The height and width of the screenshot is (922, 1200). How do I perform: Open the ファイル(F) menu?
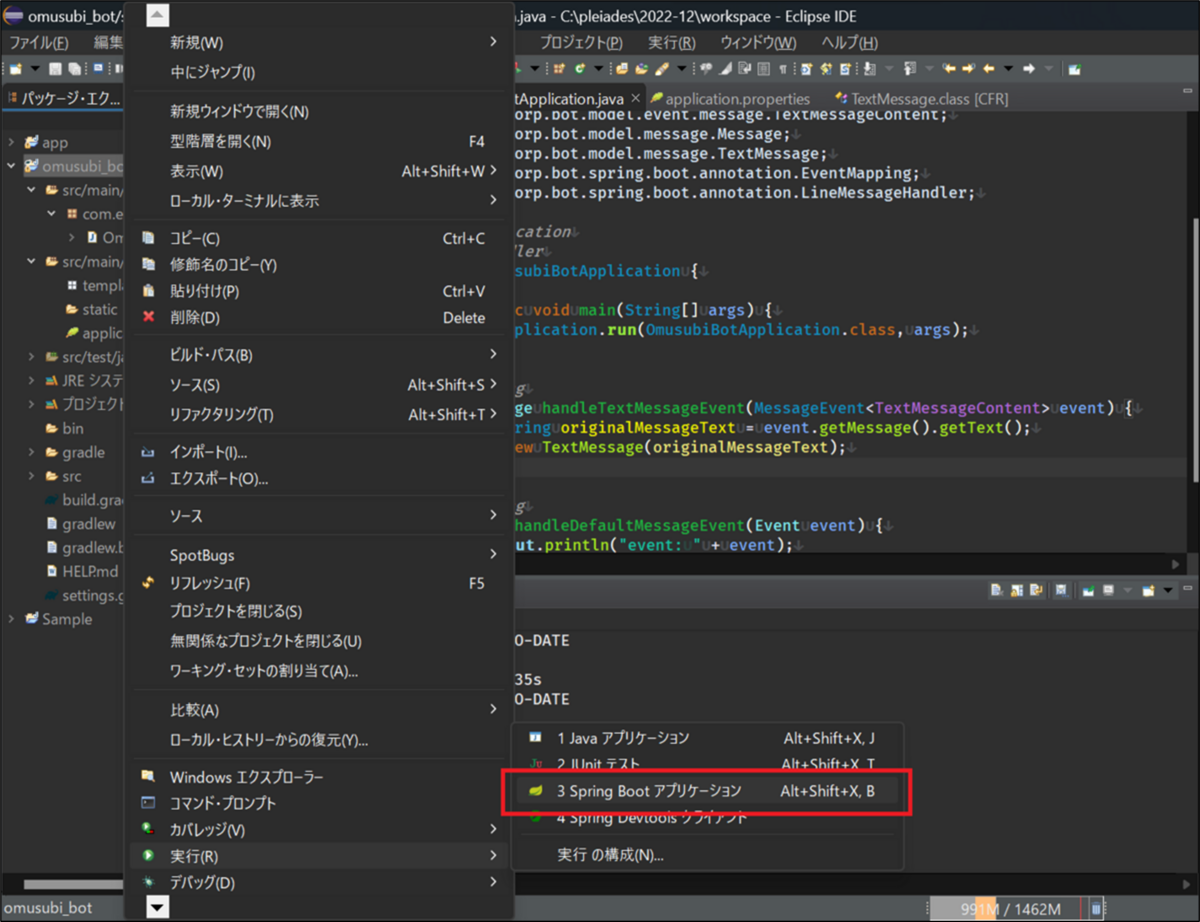38,42
